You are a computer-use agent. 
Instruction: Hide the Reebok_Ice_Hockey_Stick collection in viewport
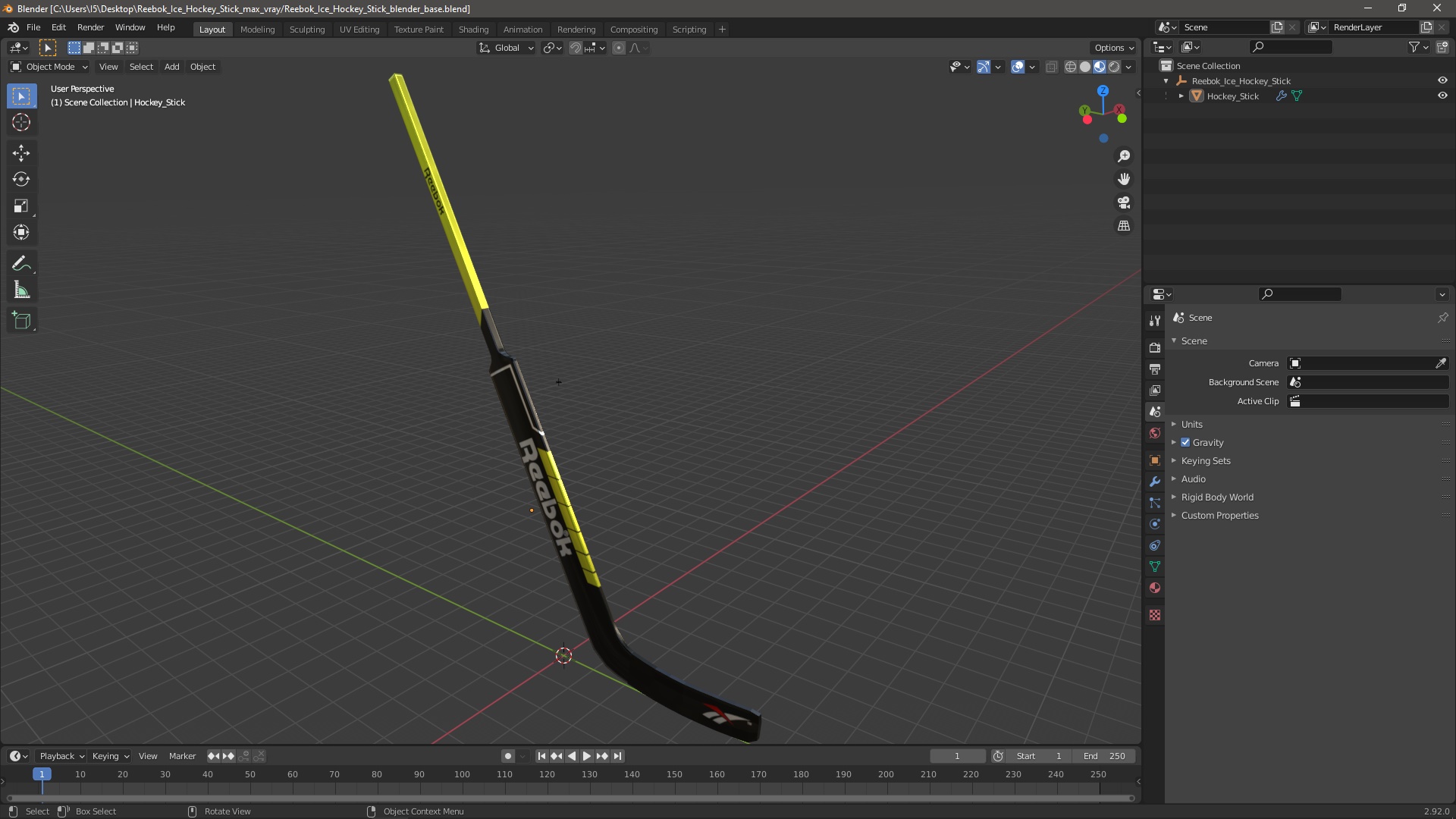1442,80
